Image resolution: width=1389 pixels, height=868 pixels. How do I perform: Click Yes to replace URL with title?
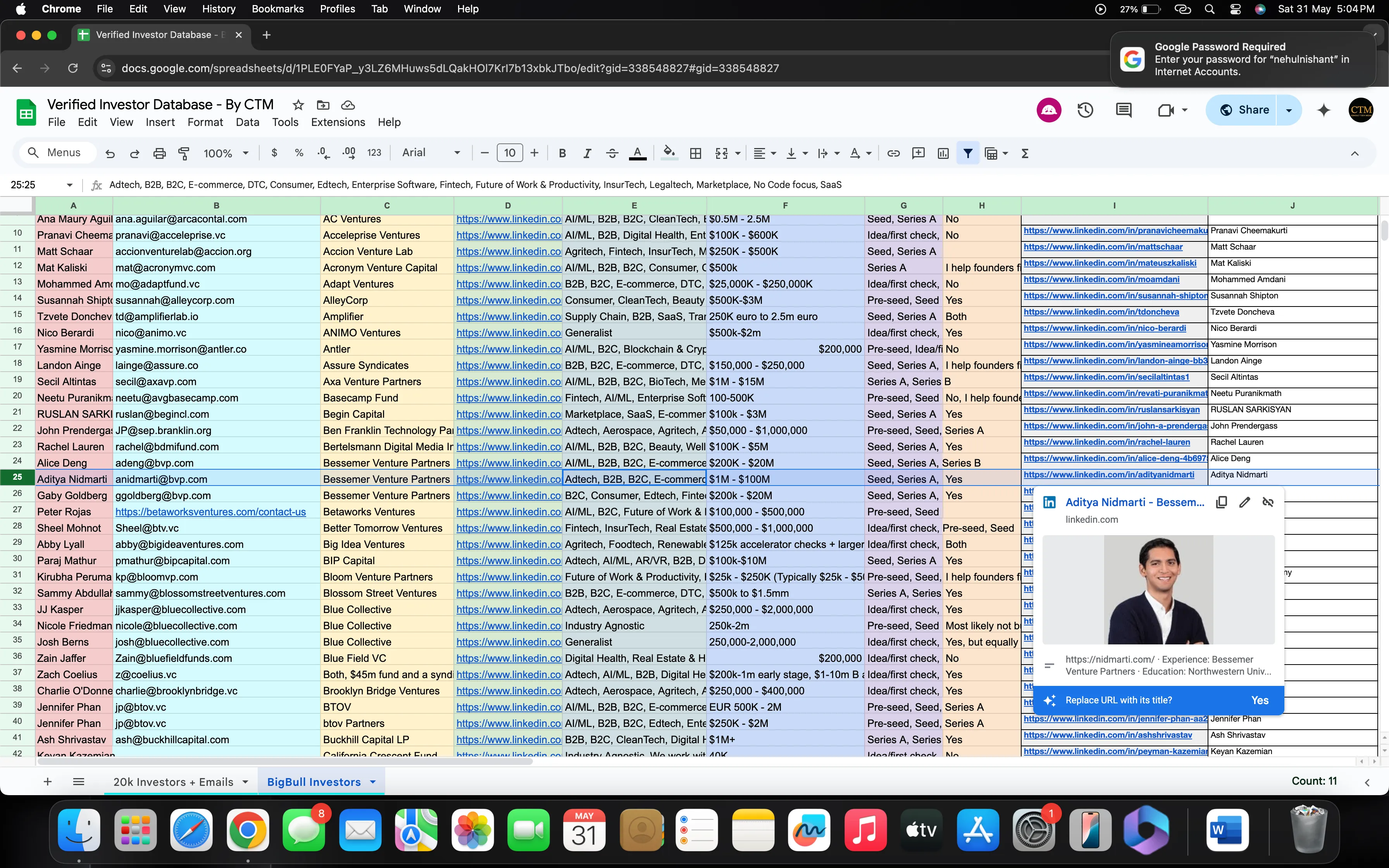point(1259,700)
